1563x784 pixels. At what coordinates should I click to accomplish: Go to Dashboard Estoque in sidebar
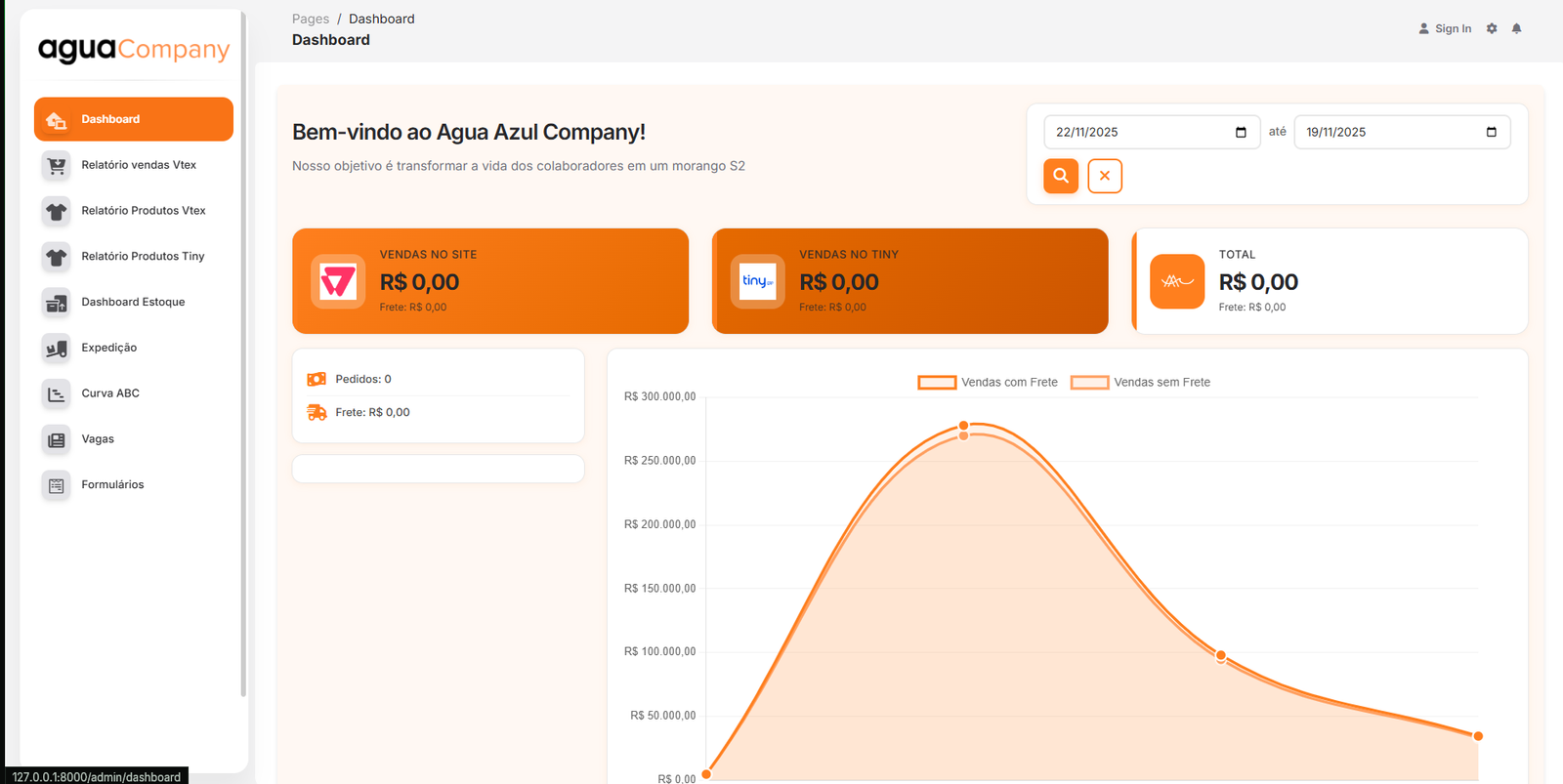(133, 302)
